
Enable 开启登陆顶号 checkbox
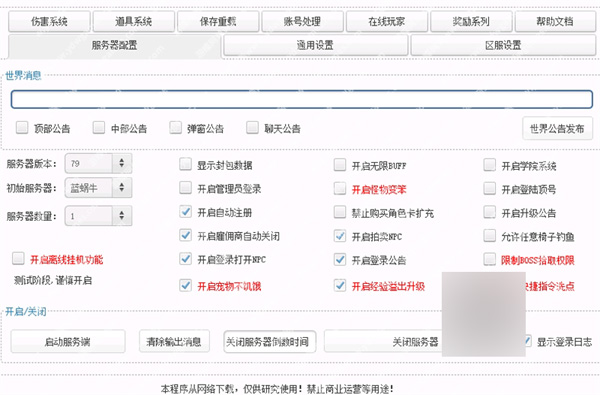pyautogui.click(x=490, y=188)
